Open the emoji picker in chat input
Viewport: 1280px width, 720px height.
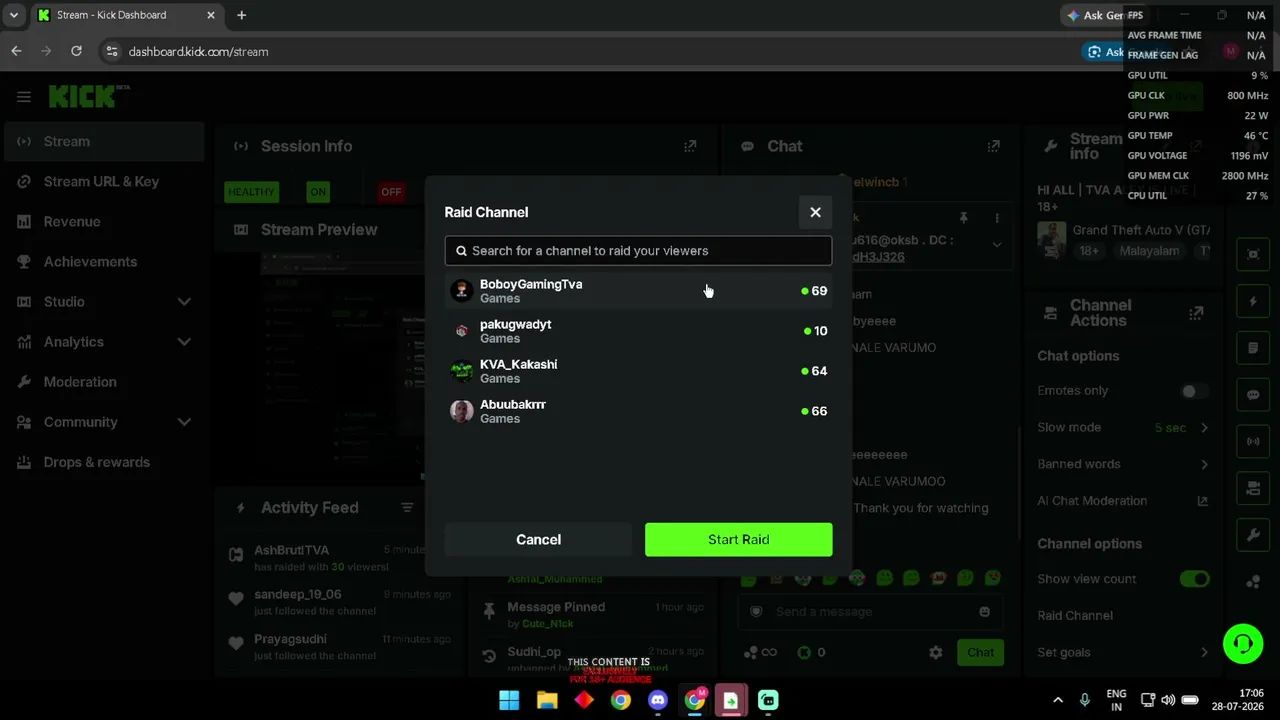[985, 612]
